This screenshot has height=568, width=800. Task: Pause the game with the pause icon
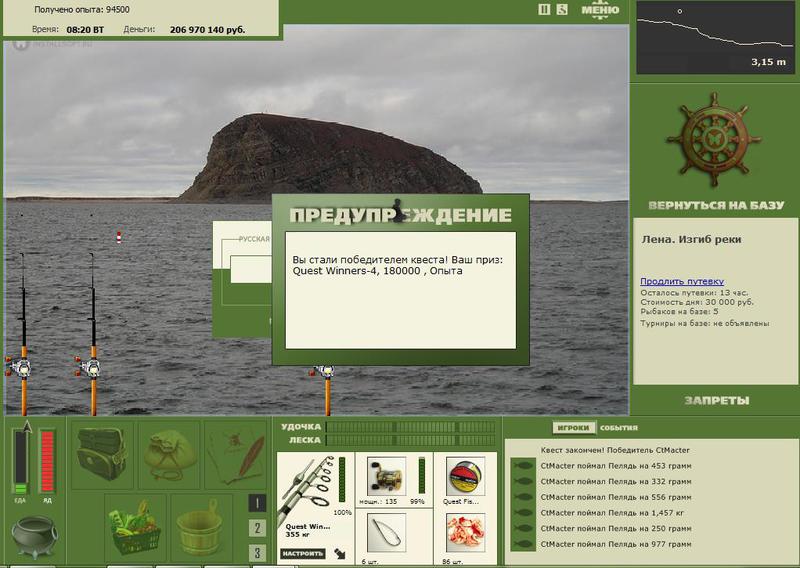coord(544,9)
